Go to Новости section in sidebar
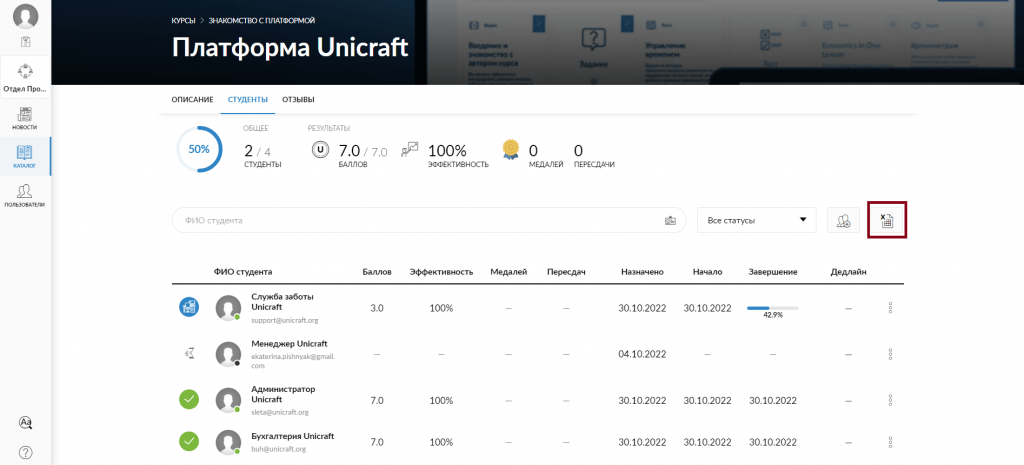Viewport: 1024px width, 465px height. click(x=25, y=118)
